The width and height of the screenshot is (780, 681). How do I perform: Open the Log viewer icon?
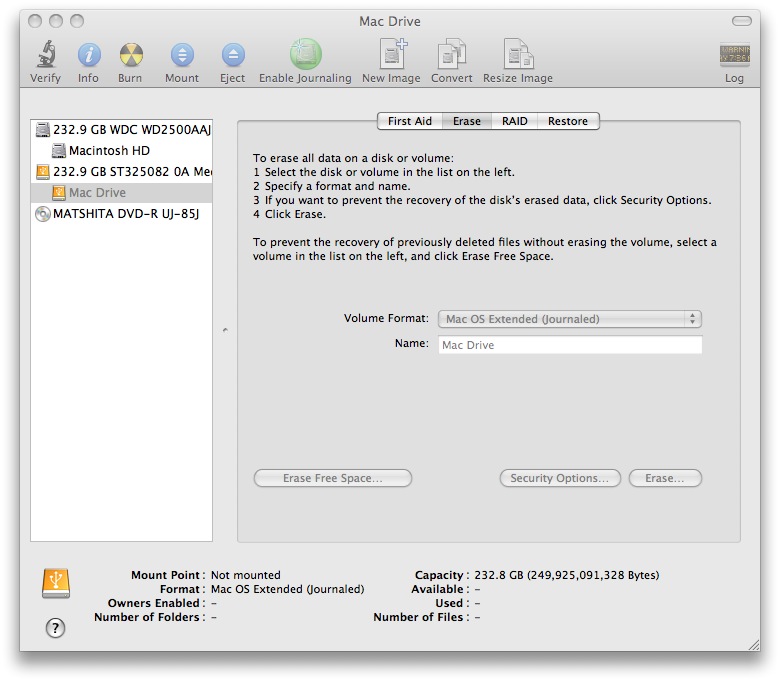(734, 54)
